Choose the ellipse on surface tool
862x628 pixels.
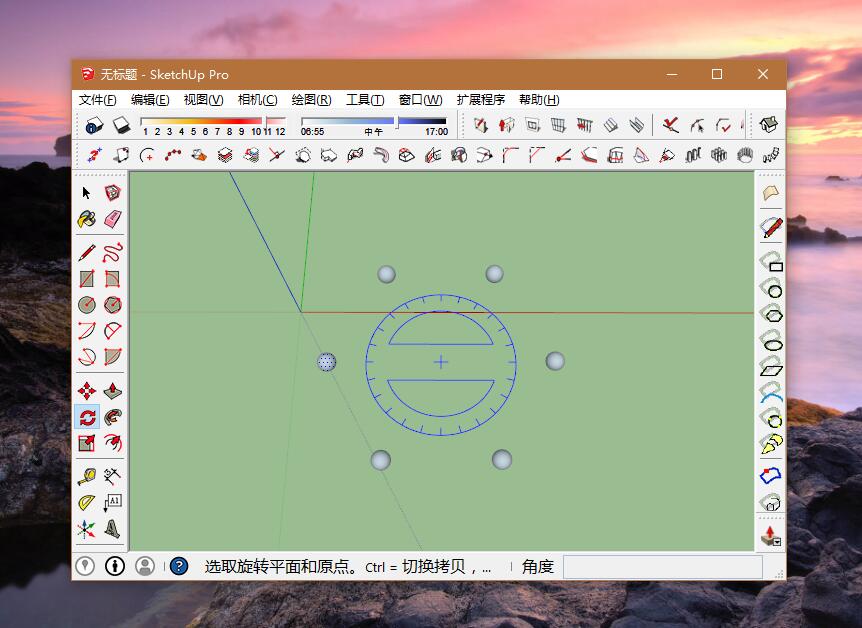[771, 341]
